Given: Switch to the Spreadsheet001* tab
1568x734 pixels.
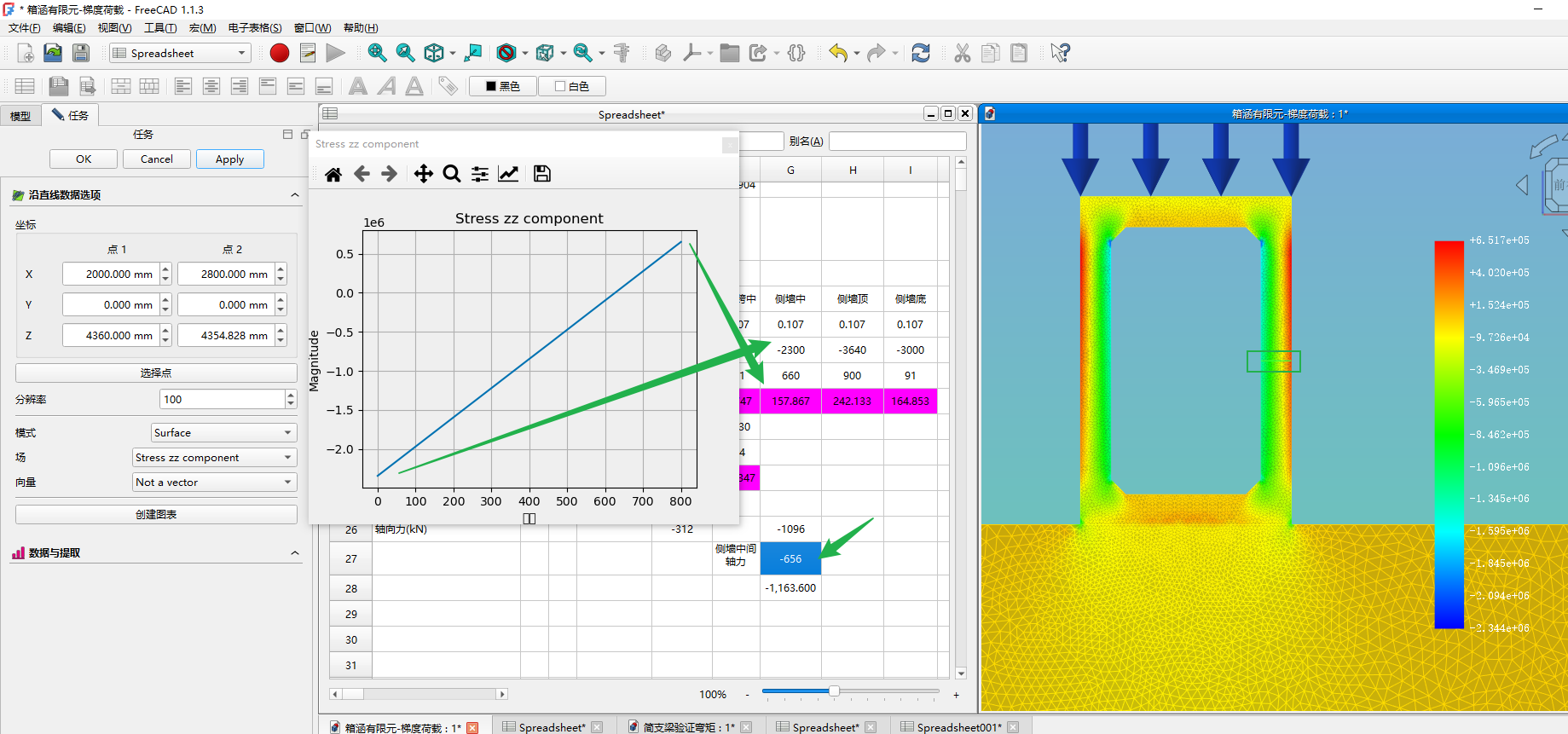Looking at the screenshot, I should pos(958,727).
